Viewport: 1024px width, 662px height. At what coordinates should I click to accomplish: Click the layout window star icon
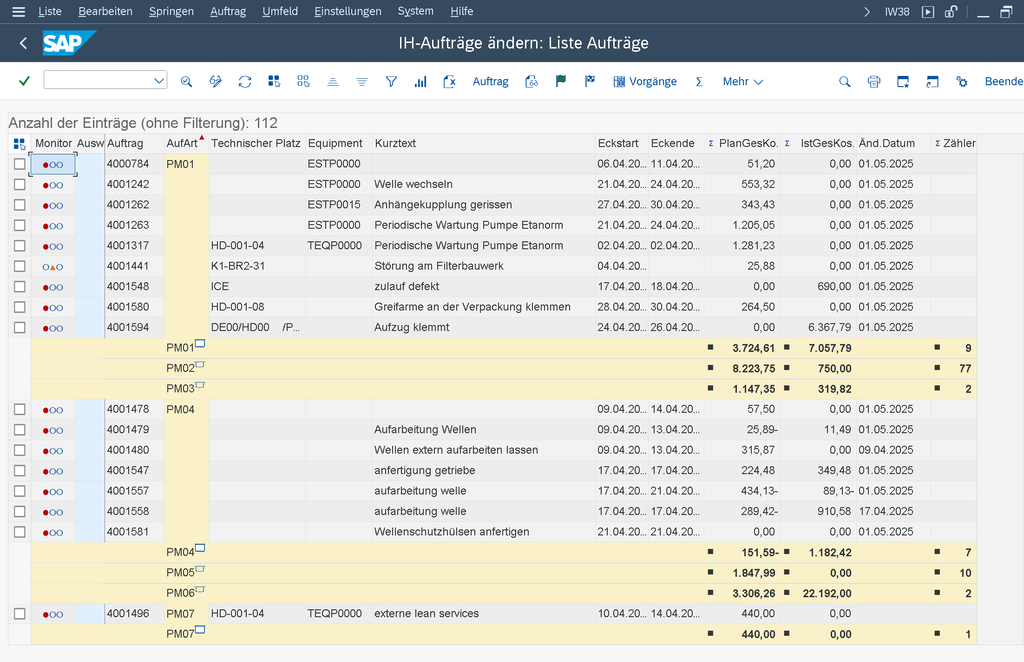point(903,82)
